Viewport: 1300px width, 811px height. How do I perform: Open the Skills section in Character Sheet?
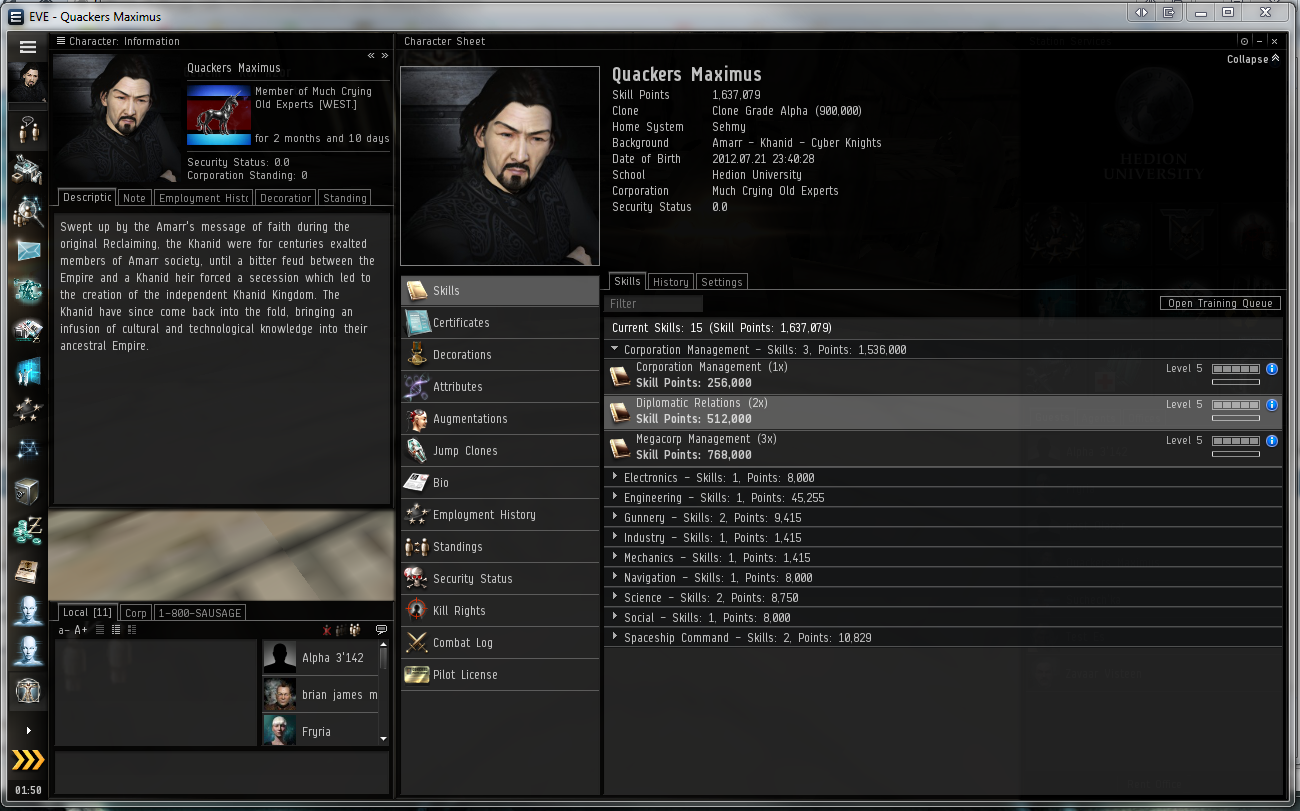pos(500,290)
